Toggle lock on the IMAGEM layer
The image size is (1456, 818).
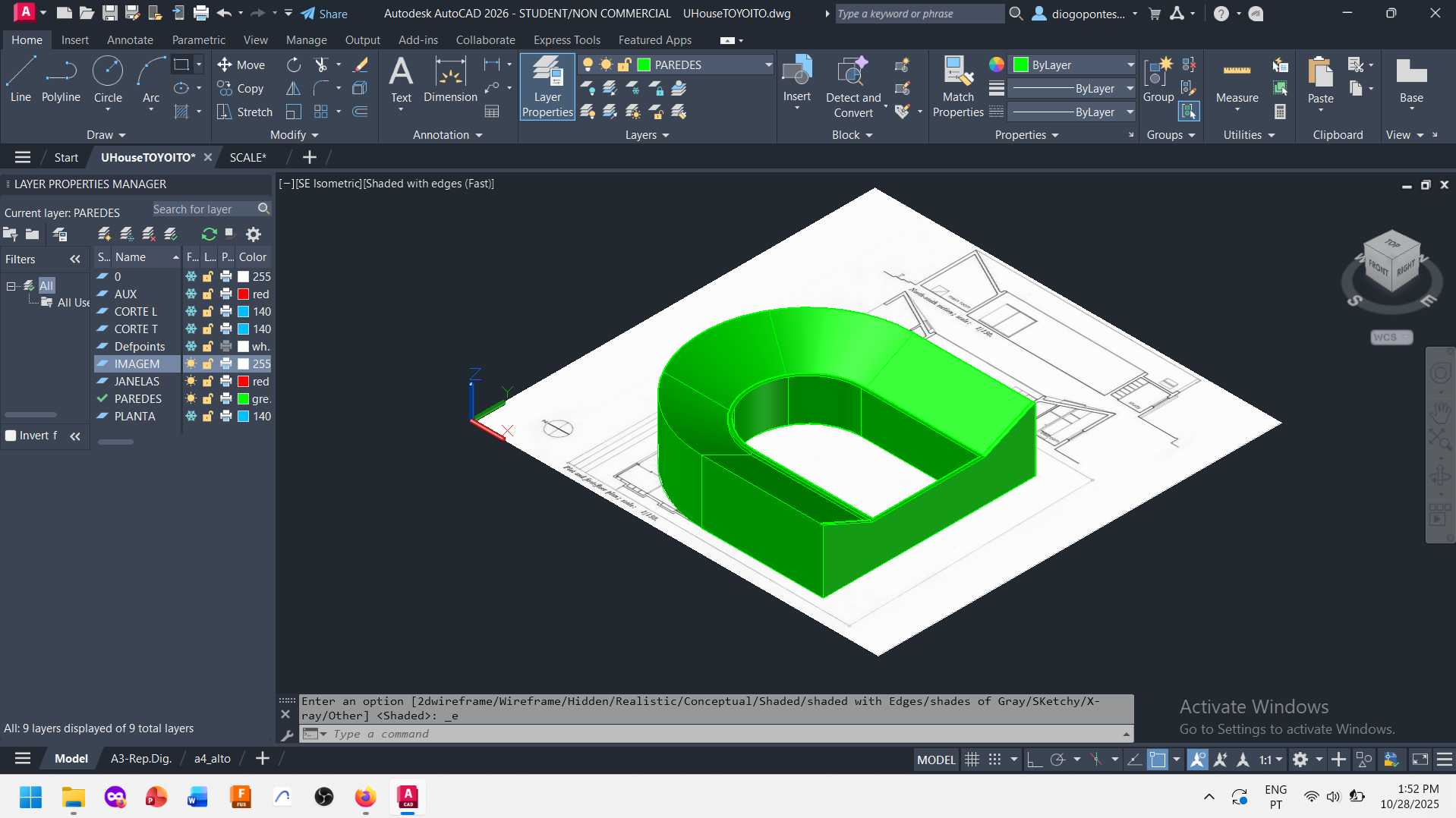(208, 364)
